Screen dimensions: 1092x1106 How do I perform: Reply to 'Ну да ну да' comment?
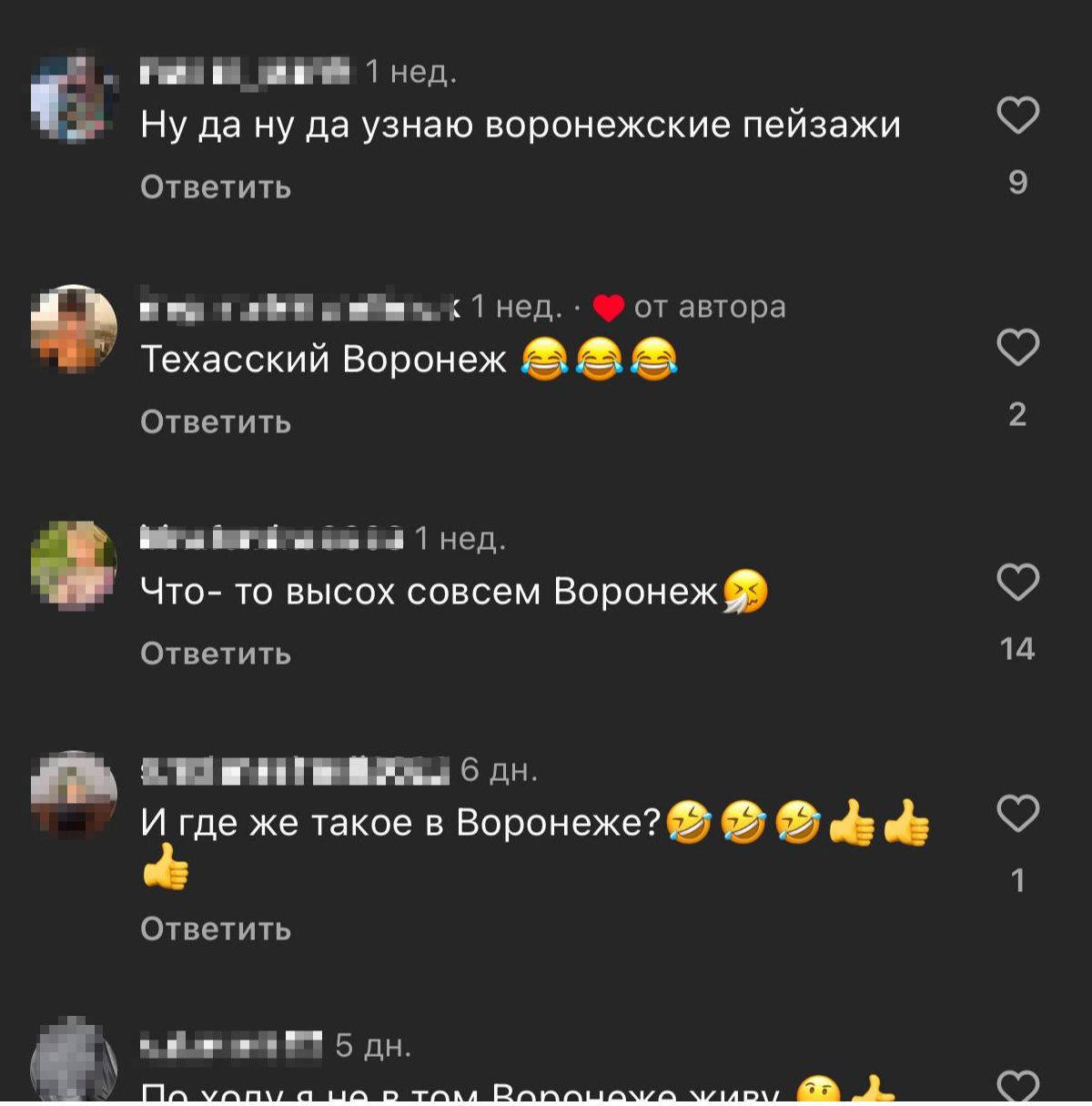(x=216, y=188)
